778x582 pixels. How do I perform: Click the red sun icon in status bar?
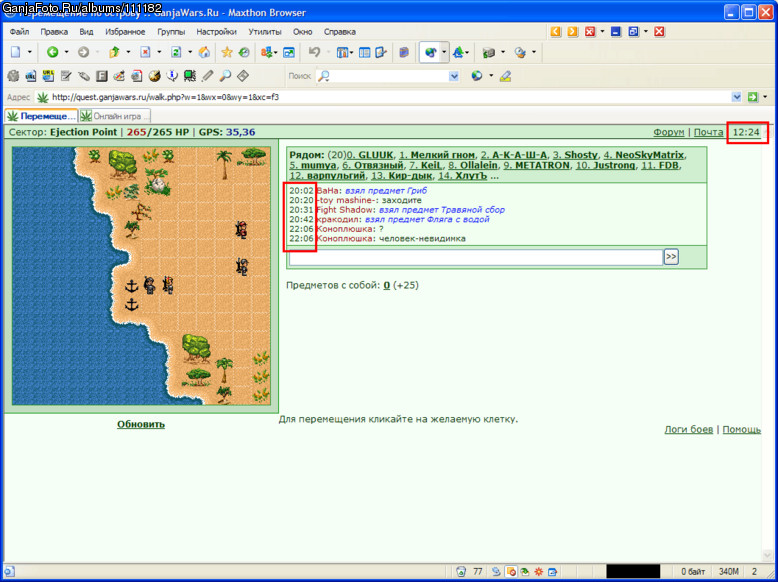(538, 571)
